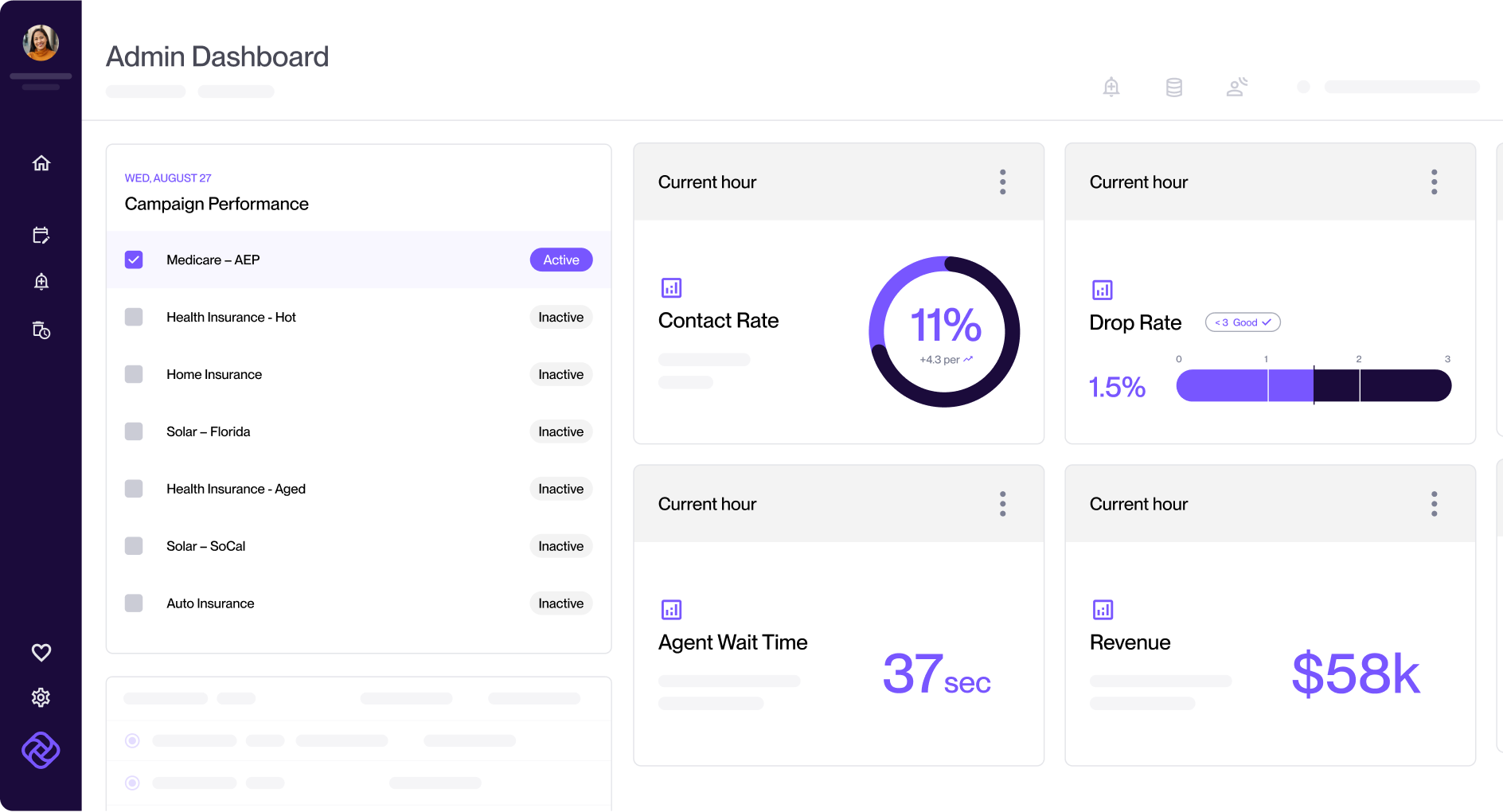The height and width of the screenshot is (812, 1503).
Task: Open the three-dot menu on Contact Rate card
Action: pos(1003,182)
